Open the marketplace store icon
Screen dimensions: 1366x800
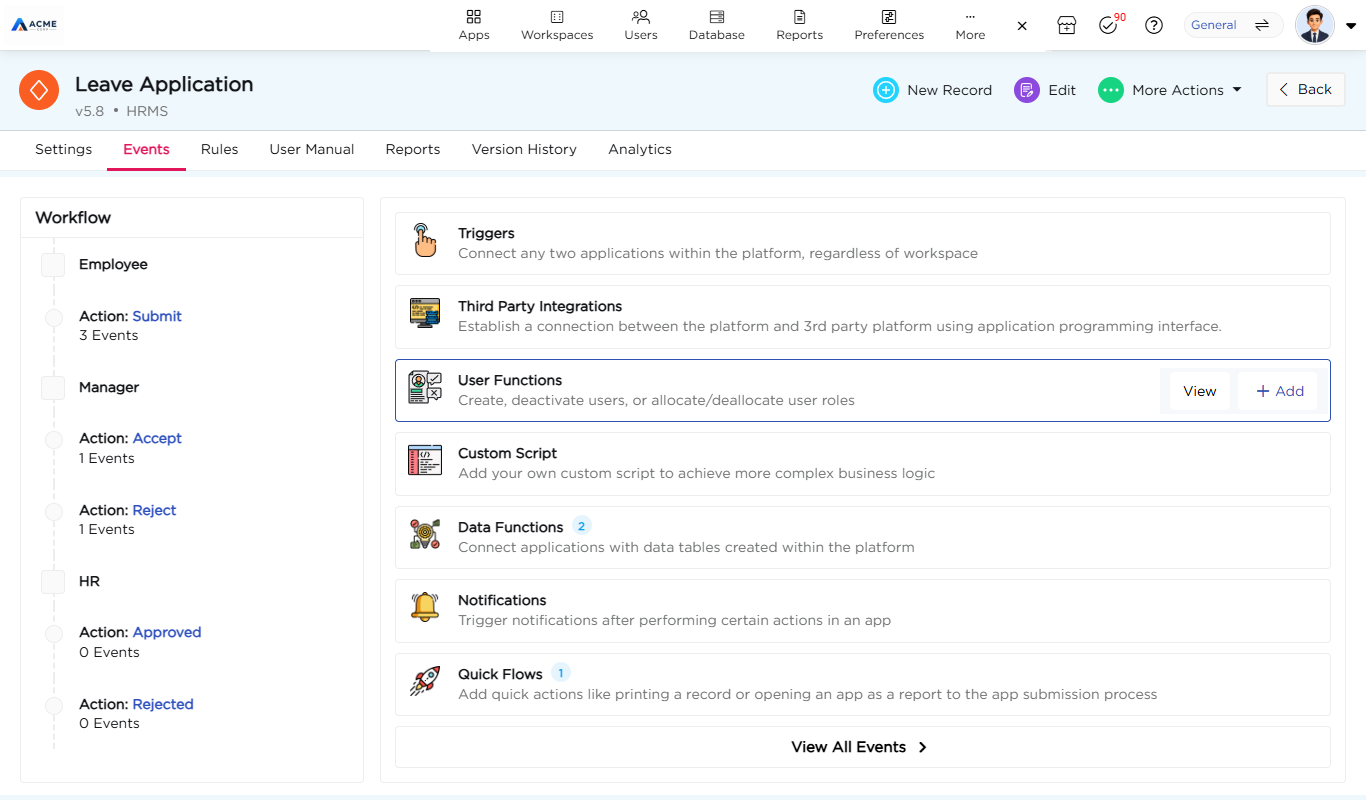tap(1067, 25)
